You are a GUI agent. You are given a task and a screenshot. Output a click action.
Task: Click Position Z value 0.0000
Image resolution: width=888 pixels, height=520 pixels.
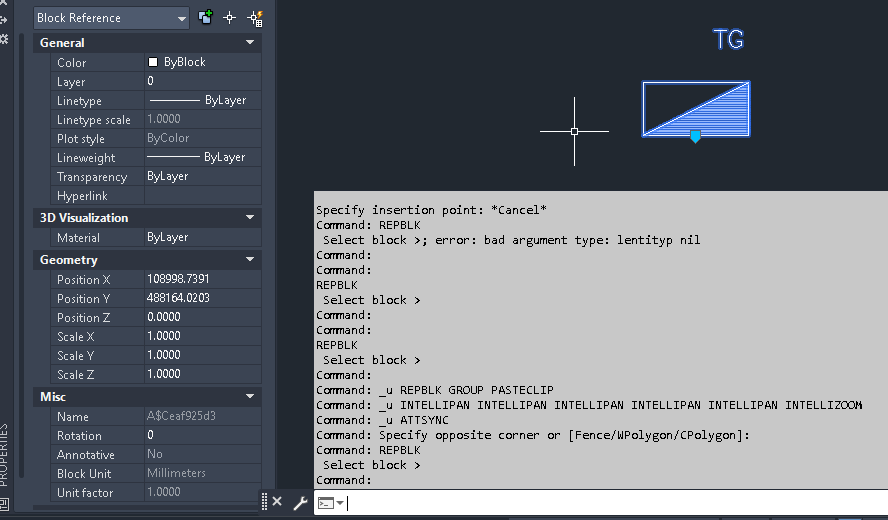tap(203, 317)
